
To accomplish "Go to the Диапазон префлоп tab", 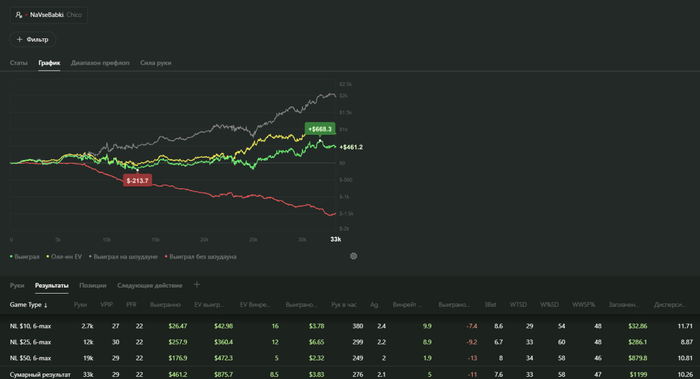I will 100,63.
